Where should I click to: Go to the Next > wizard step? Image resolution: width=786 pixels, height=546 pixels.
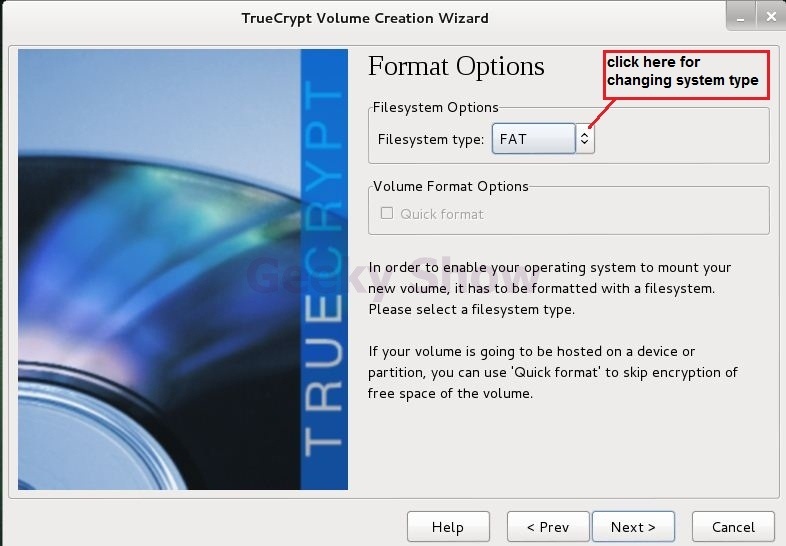coord(633,527)
